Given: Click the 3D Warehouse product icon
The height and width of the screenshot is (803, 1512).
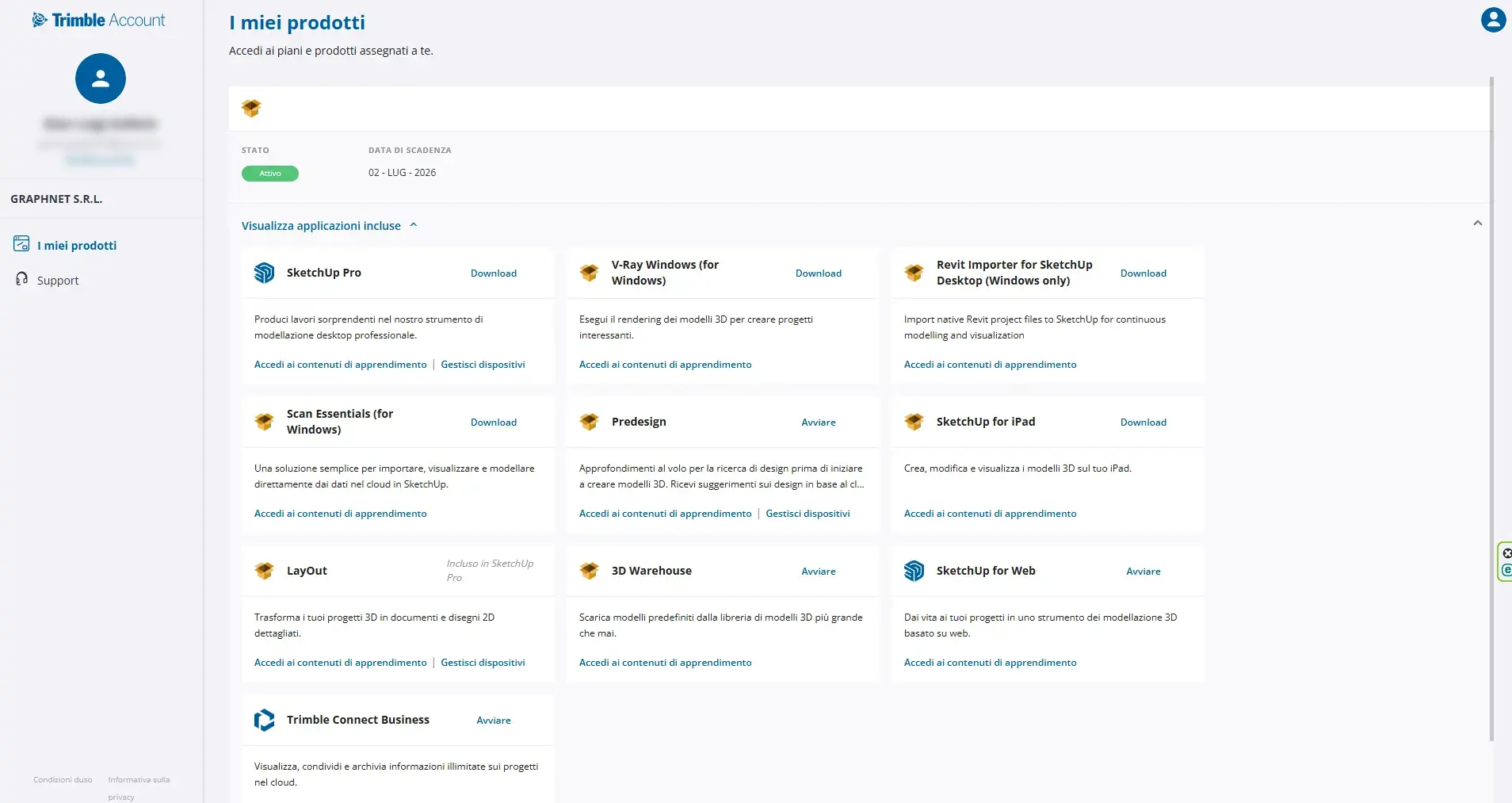Looking at the screenshot, I should (589, 571).
